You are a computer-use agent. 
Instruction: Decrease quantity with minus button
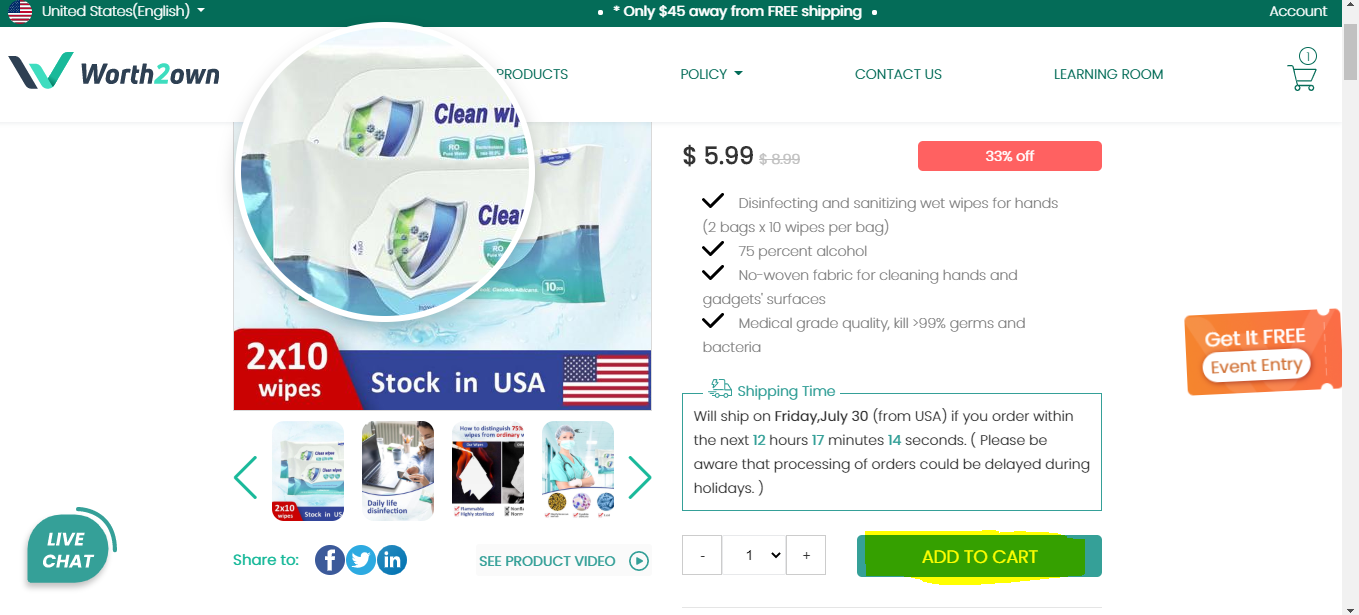point(702,555)
